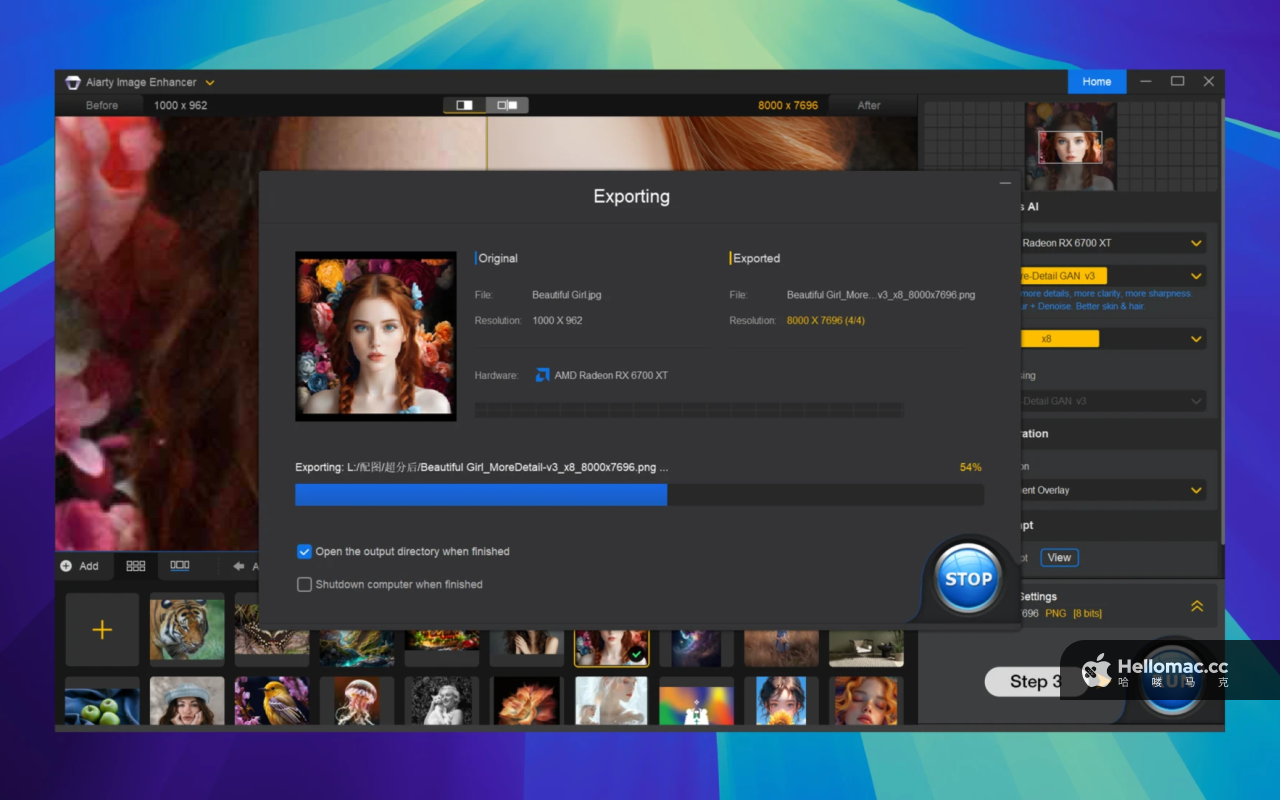The image size is (1280, 800).
Task: Click the yellow 8000 X 7696 (4/4) text
Action: click(826, 320)
